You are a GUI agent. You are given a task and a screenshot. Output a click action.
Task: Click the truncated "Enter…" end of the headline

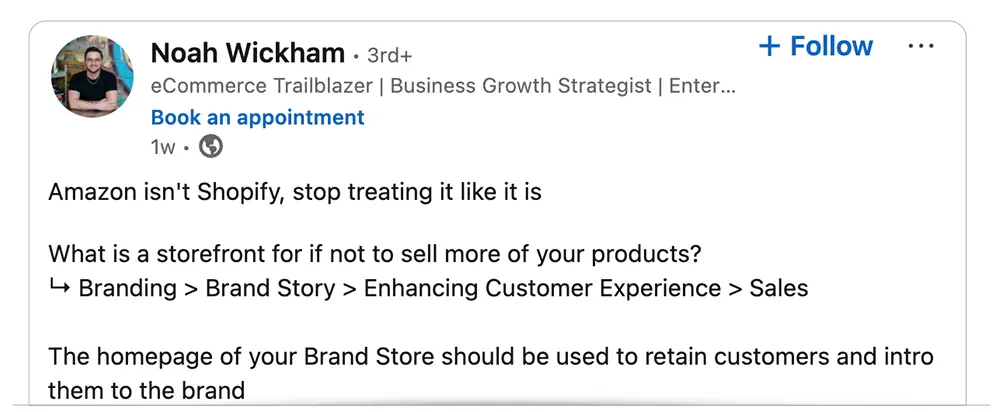702,86
